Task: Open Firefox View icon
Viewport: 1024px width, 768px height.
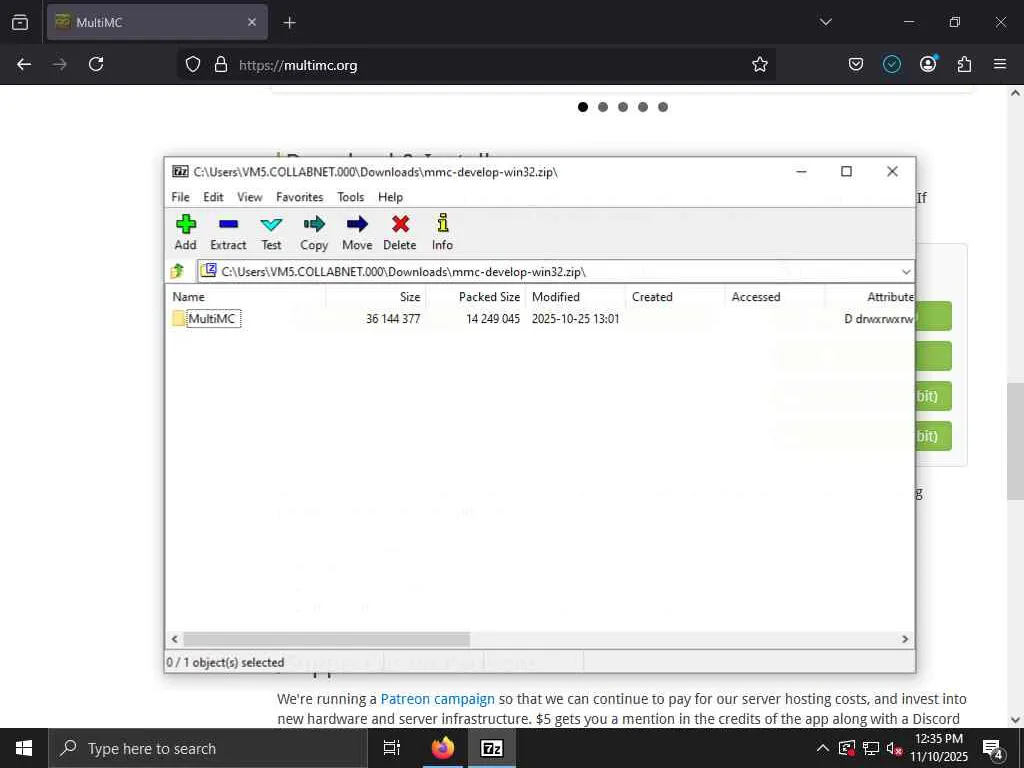Action: (x=20, y=22)
